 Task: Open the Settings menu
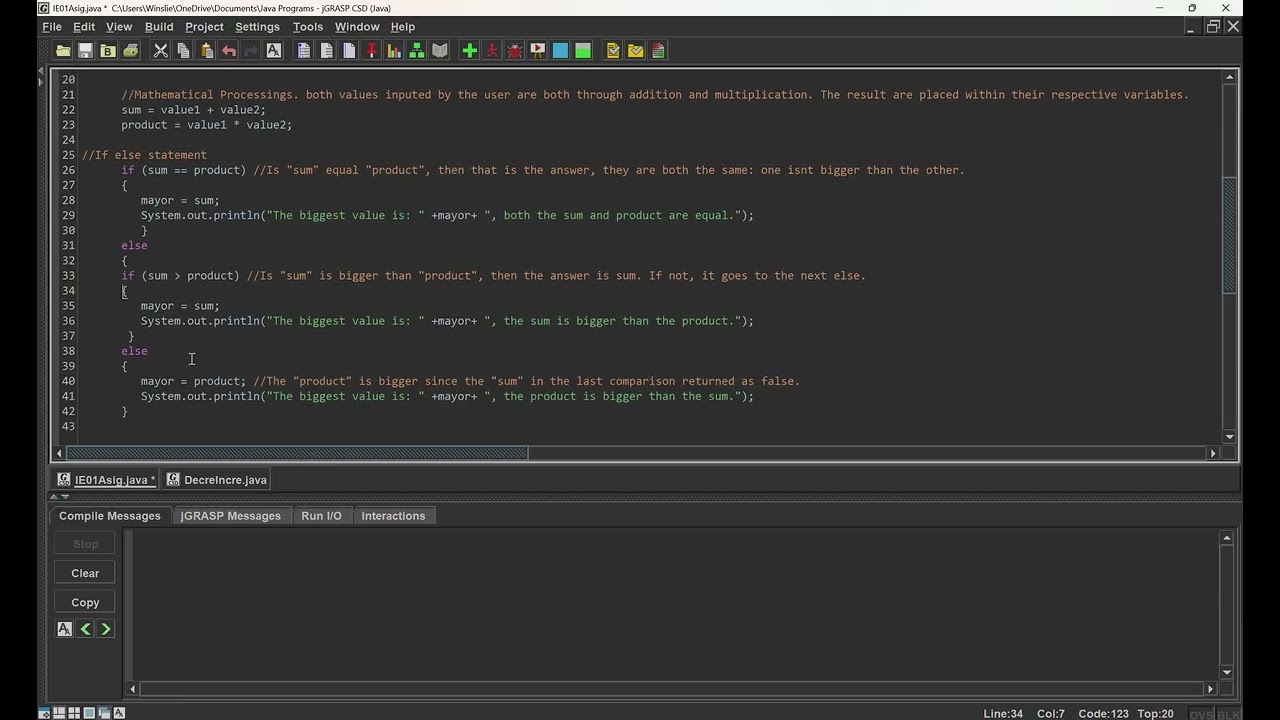pos(257,27)
